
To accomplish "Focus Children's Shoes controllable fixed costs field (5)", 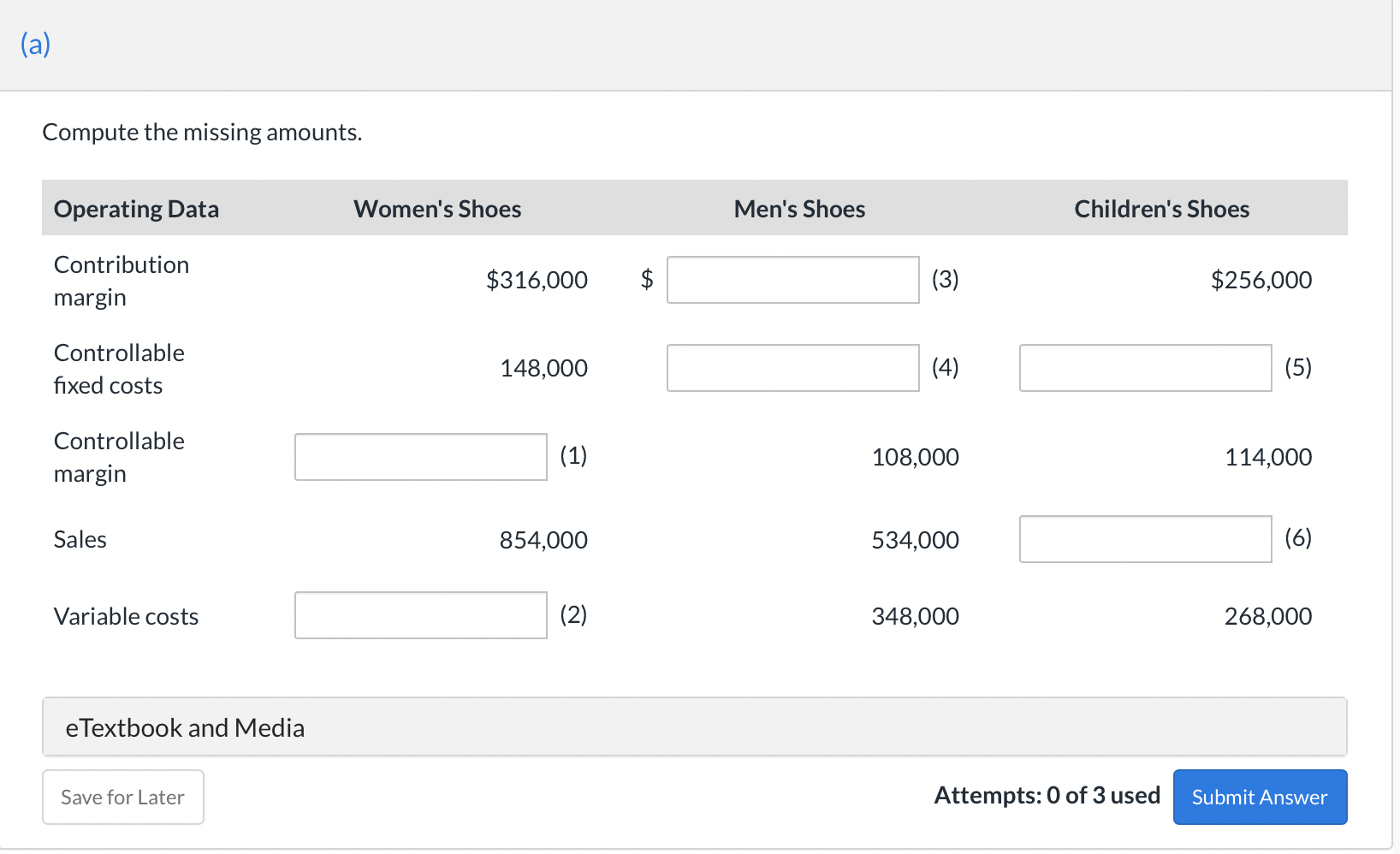I will [x=1145, y=368].
